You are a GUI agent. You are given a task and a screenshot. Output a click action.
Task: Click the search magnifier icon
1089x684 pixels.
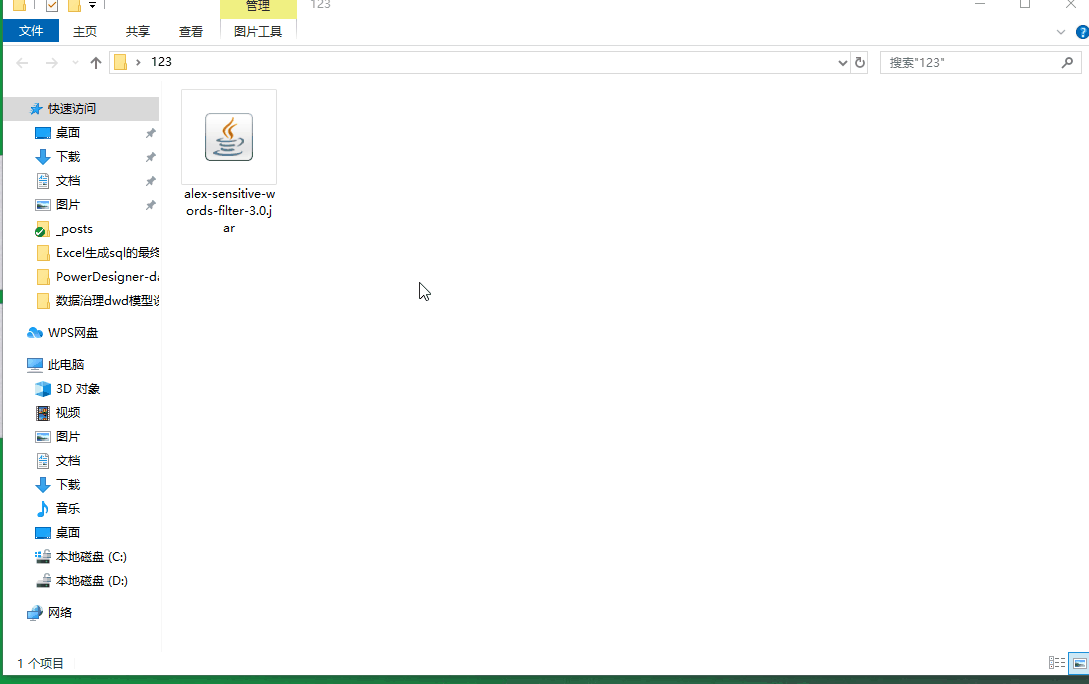pos(1067,62)
